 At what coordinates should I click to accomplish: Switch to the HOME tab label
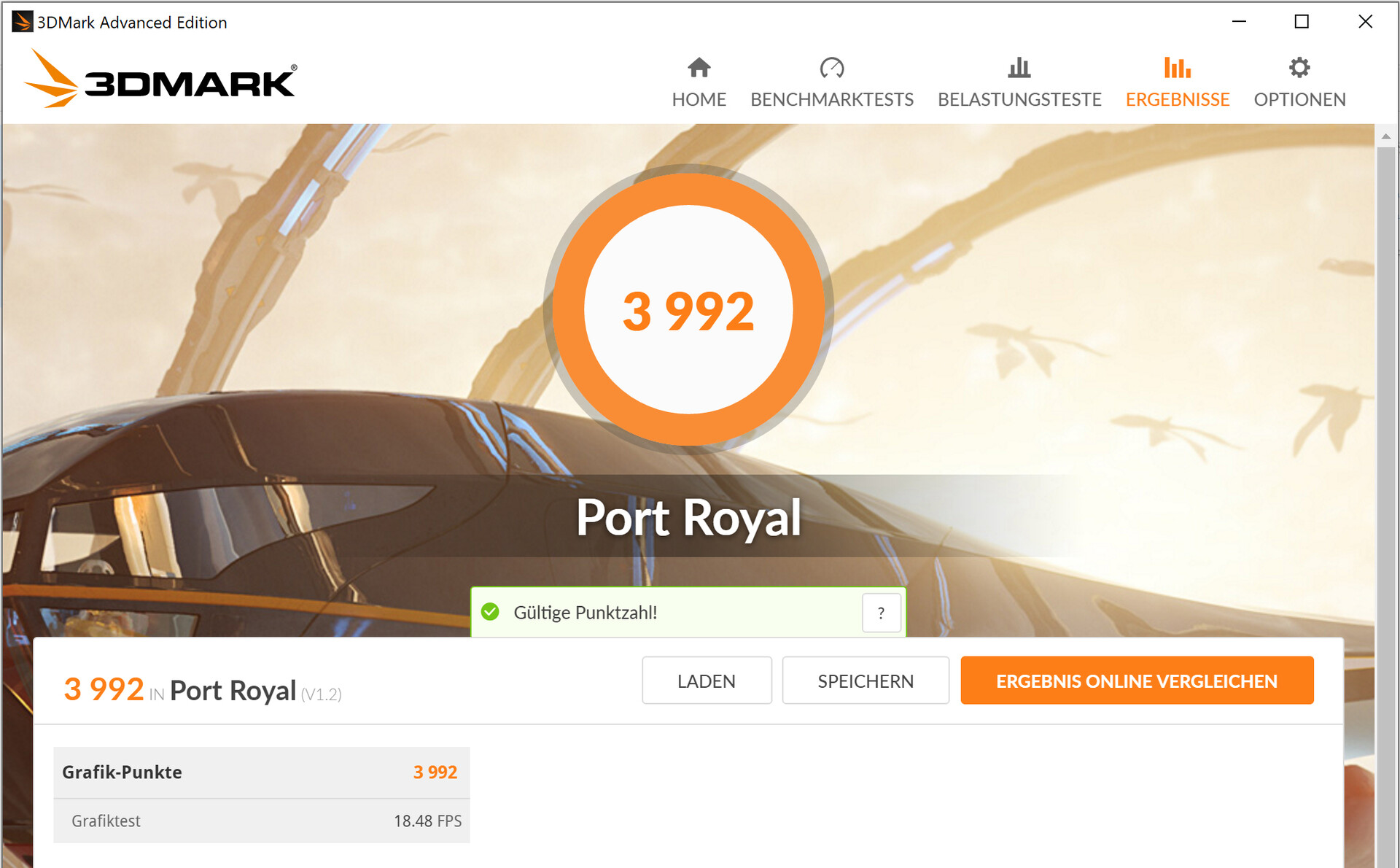tap(699, 99)
